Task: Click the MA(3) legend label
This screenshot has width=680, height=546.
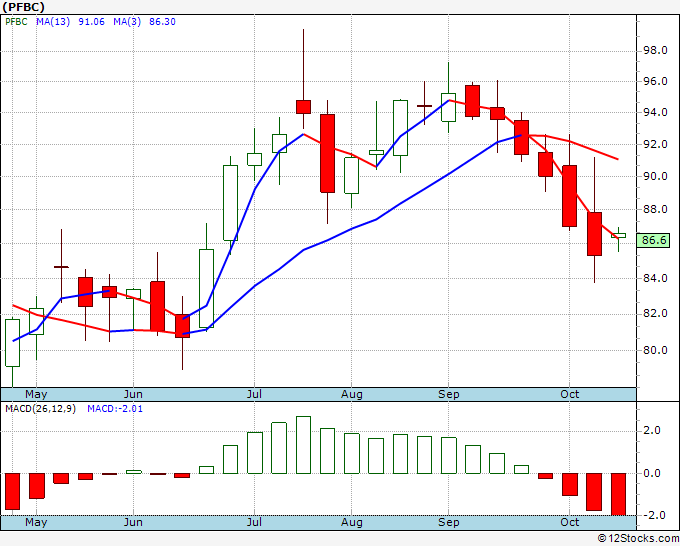Action: pyautogui.click(x=127, y=22)
